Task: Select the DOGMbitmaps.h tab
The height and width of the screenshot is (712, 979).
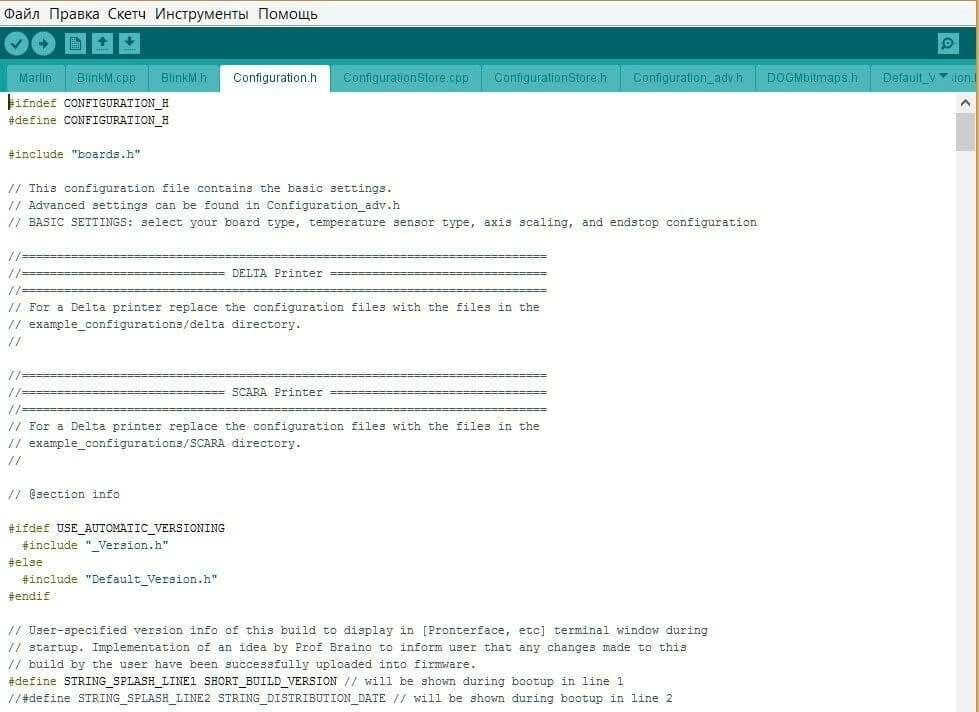Action: (812, 78)
